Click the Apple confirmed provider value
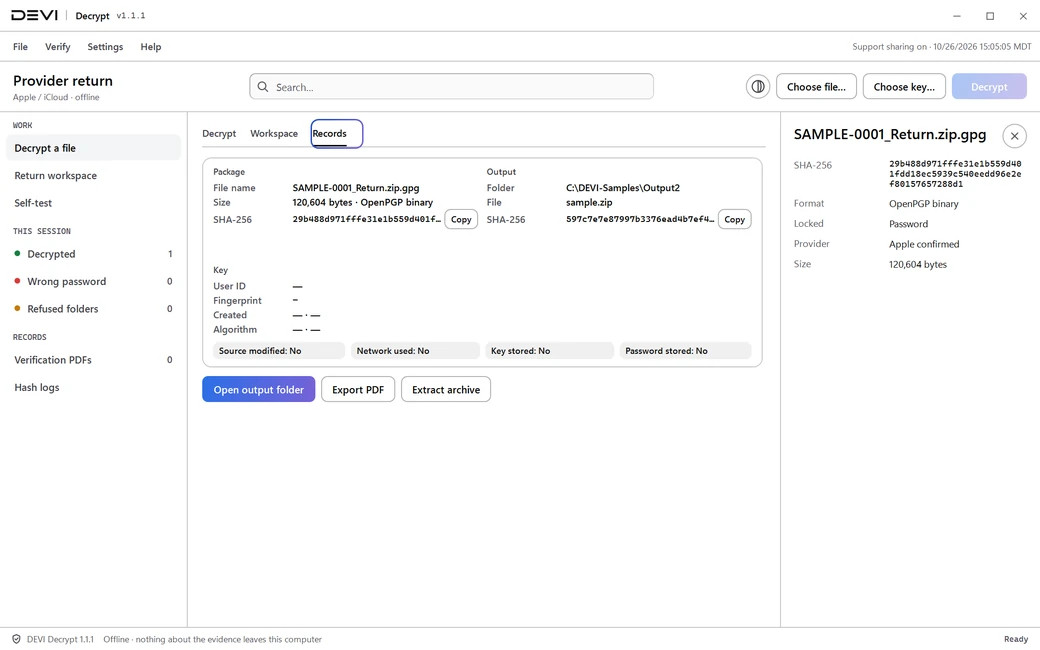Viewport: 1040px width, 650px height. 924,244
